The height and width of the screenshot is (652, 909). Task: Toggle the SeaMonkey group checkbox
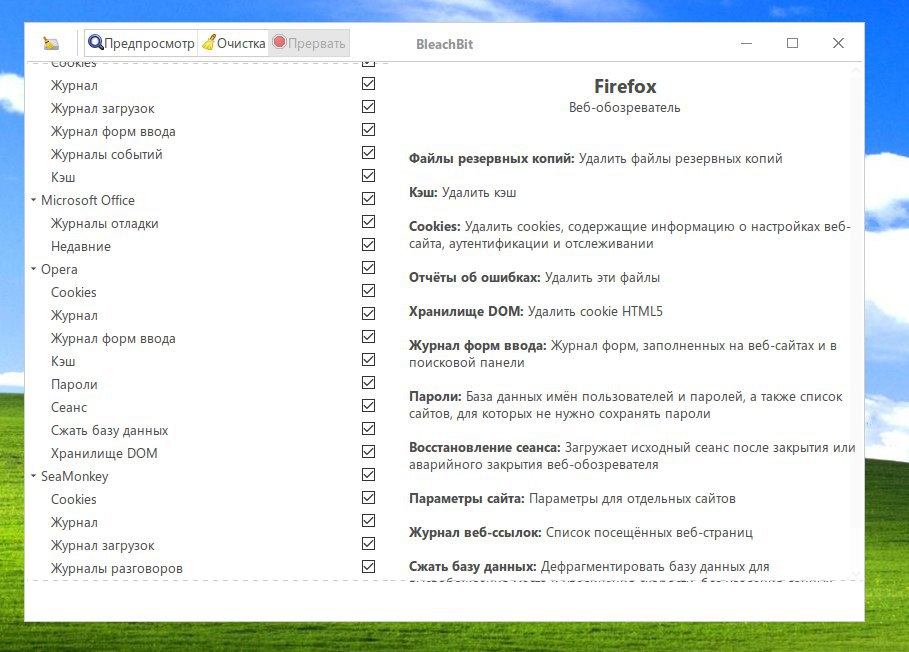[368, 474]
